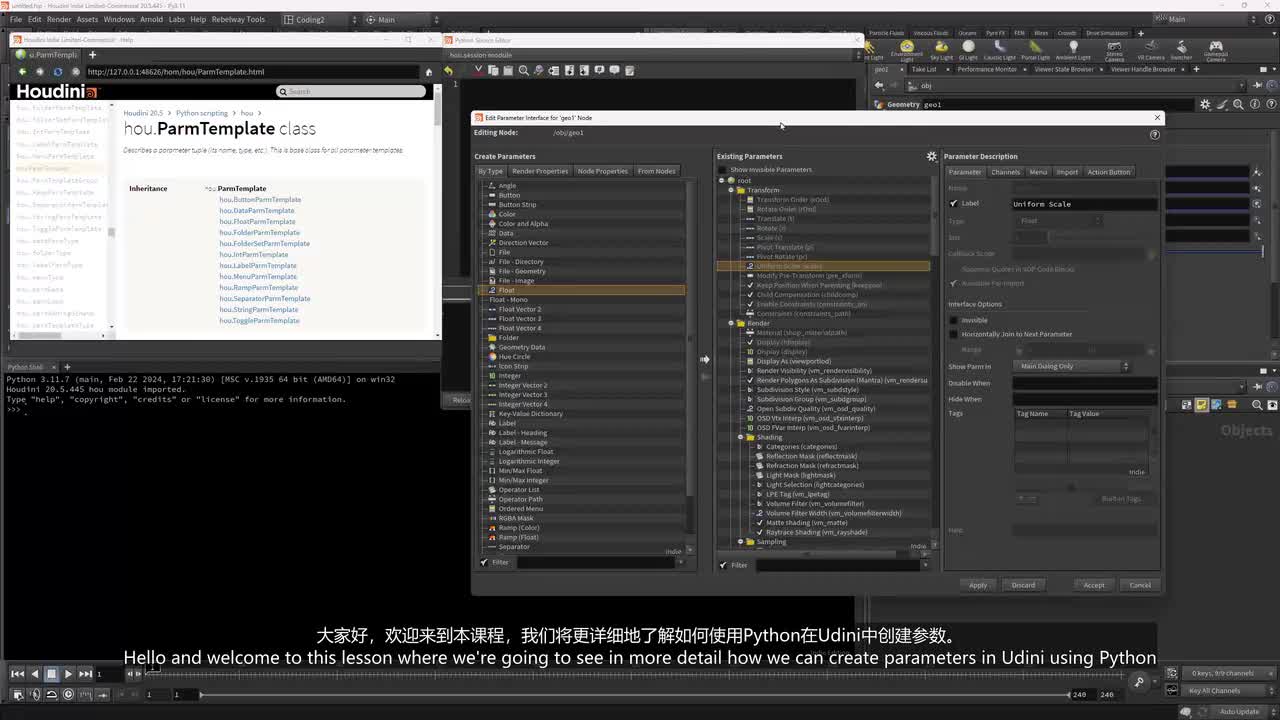
Task: Choose the Angle parameter type
Action: (507, 186)
